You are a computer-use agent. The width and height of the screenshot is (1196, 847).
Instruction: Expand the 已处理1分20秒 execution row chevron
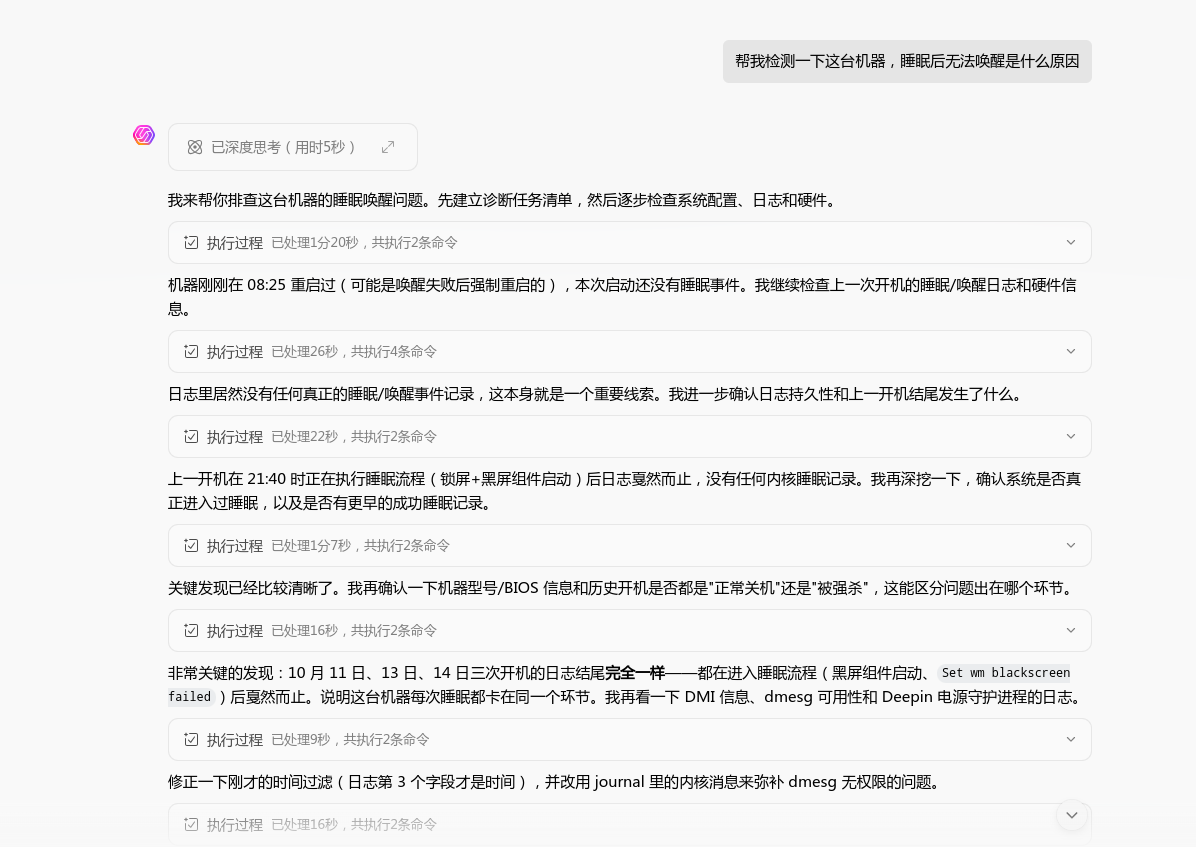(1071, 243)
